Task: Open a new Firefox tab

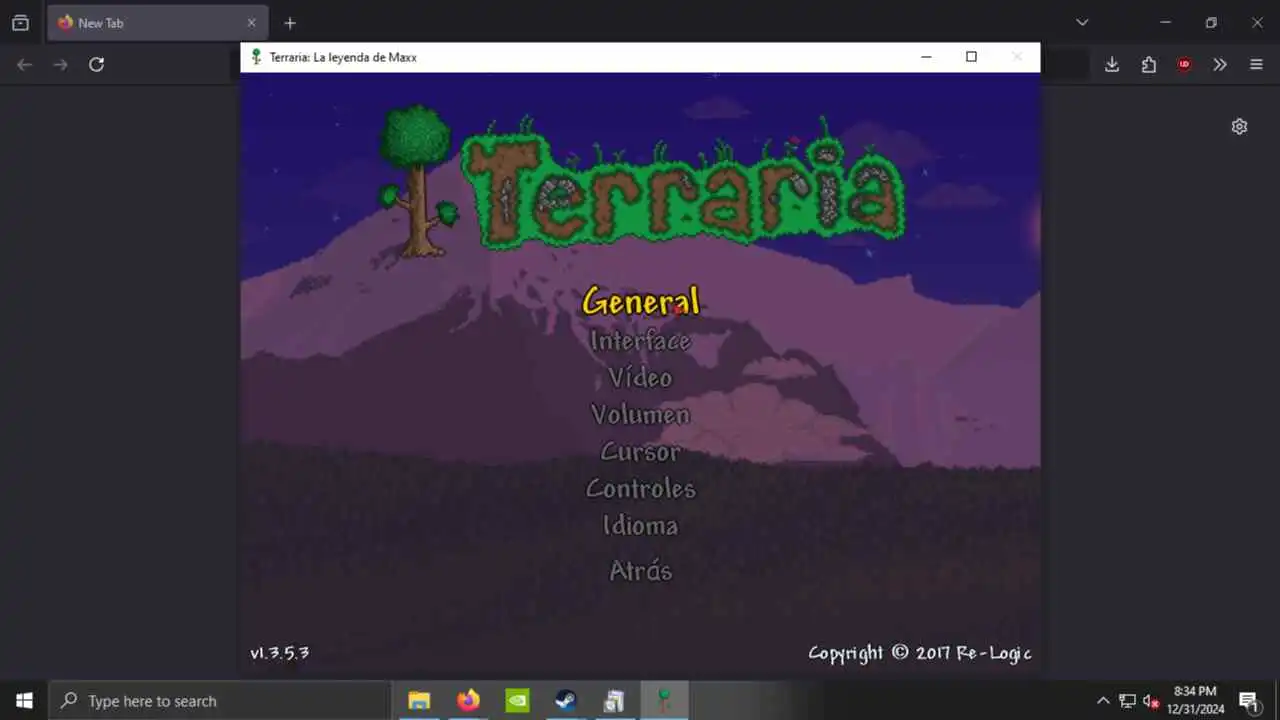Action: [290, 23]
